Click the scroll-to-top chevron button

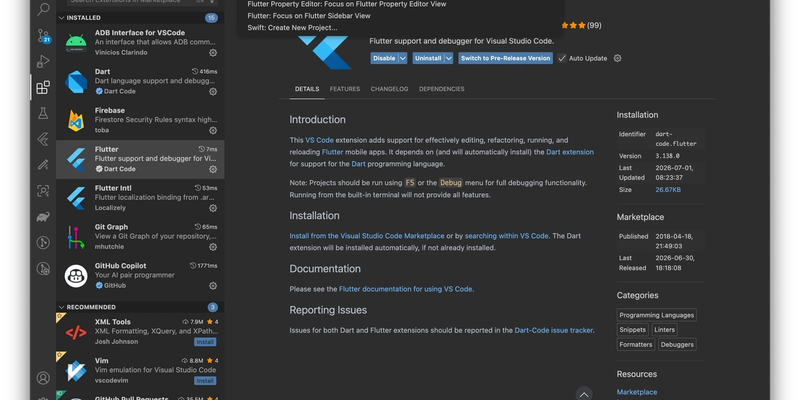(x=584, y=394)
